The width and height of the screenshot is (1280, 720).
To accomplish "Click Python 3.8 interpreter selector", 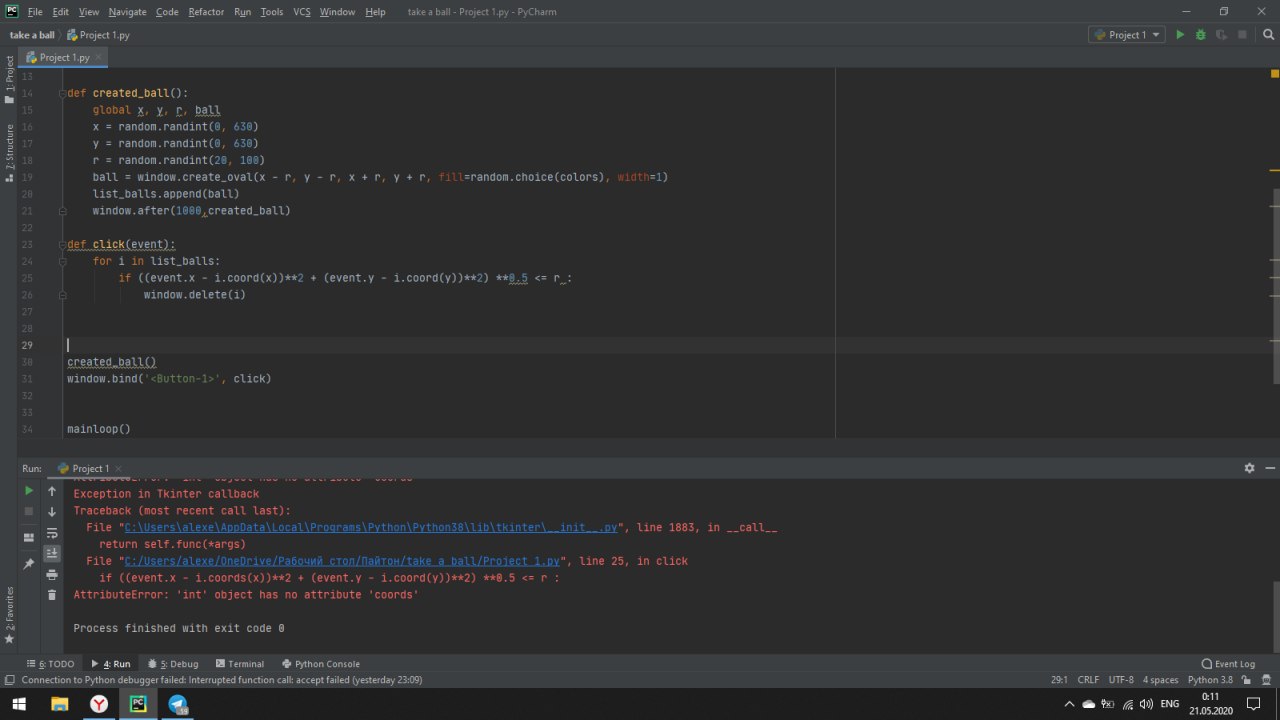I will (x=1210, y=680).
